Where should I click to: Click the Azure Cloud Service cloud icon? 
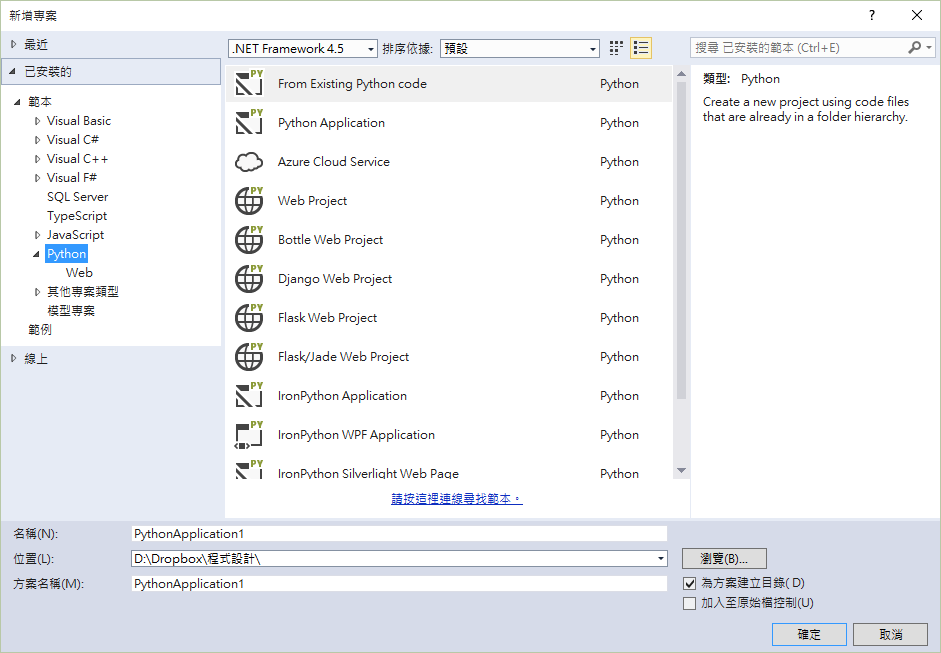coord(249,161)
